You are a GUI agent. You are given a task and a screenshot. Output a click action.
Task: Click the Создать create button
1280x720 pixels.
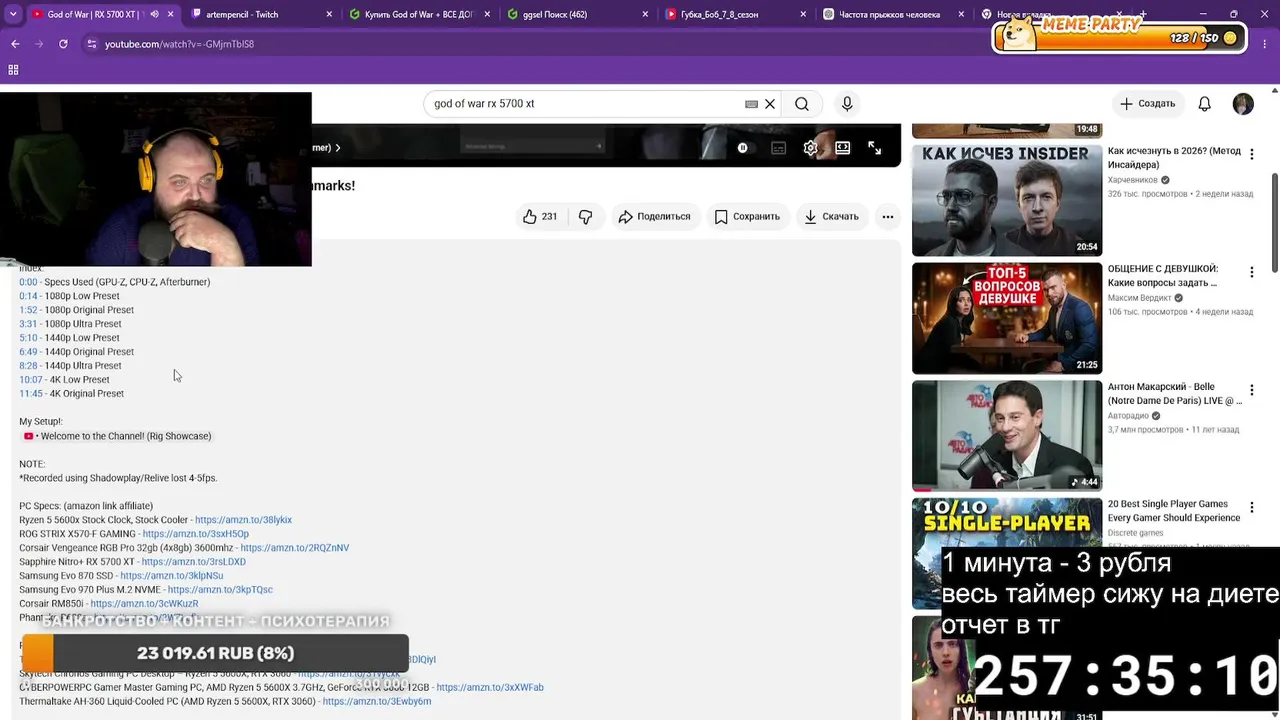[1148, 104]
